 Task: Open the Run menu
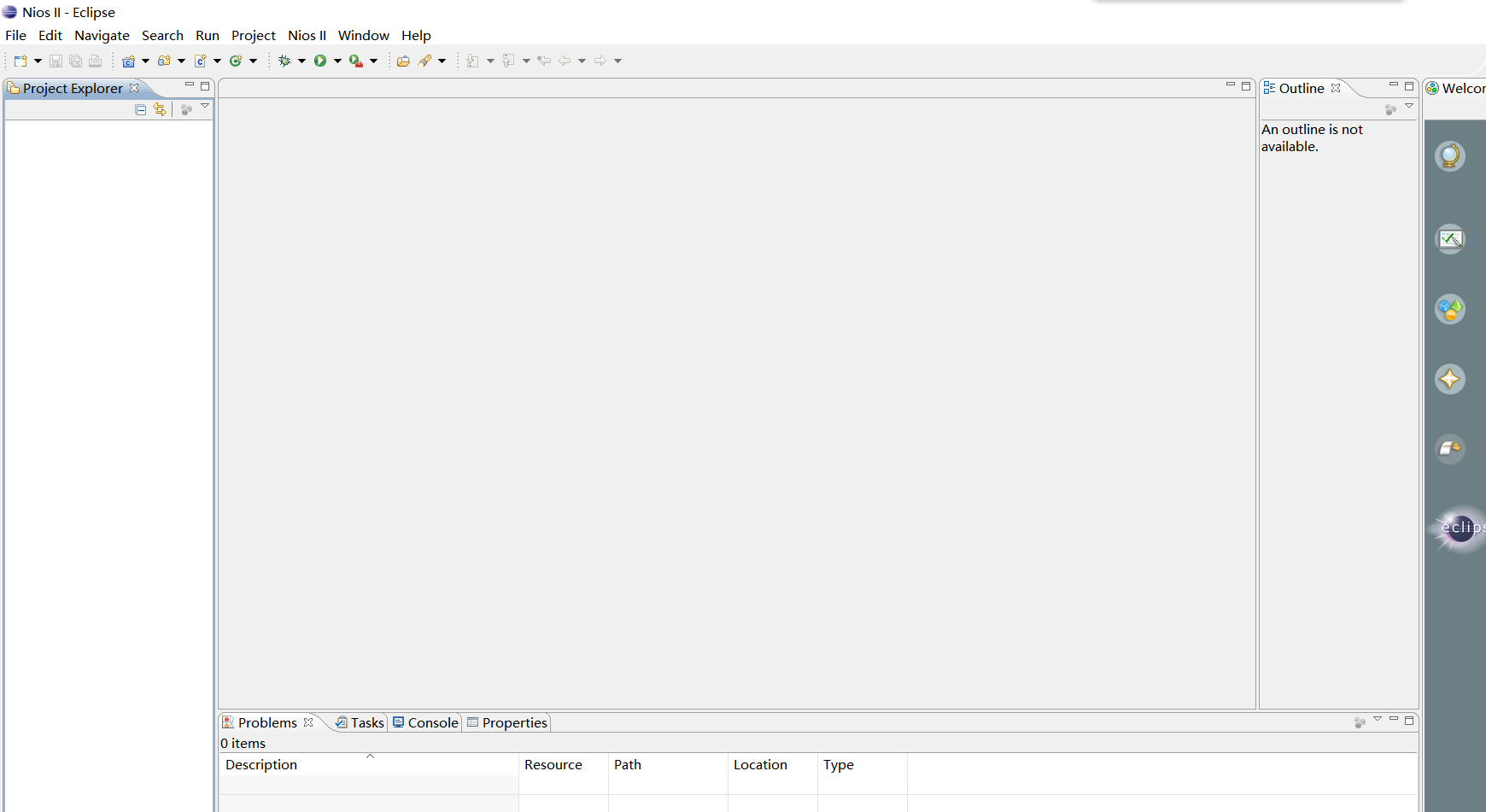click(208, 35)
